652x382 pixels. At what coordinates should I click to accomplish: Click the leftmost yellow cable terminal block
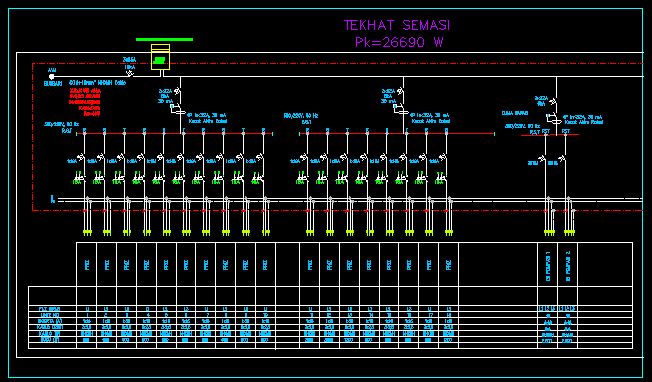tap(87, 233)
